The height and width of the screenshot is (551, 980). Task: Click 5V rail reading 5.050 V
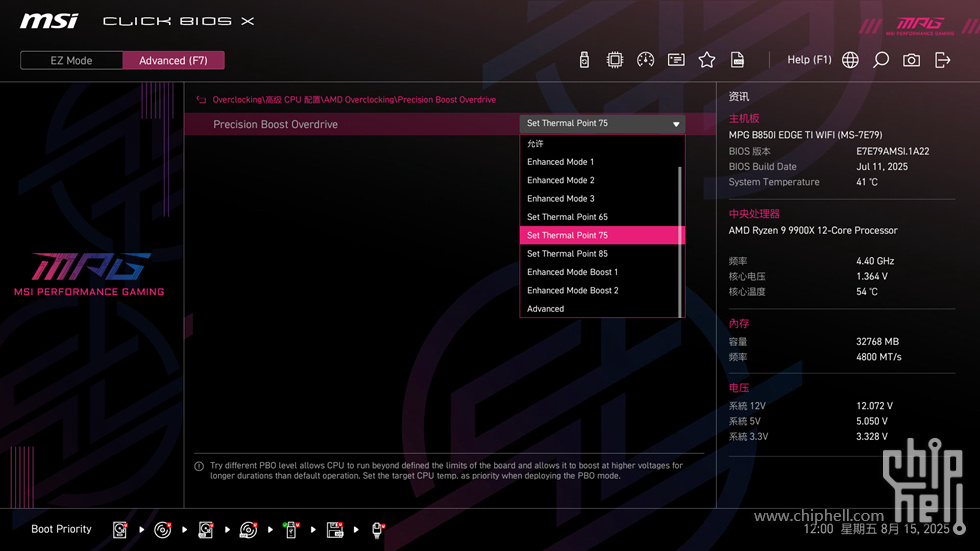872,422
